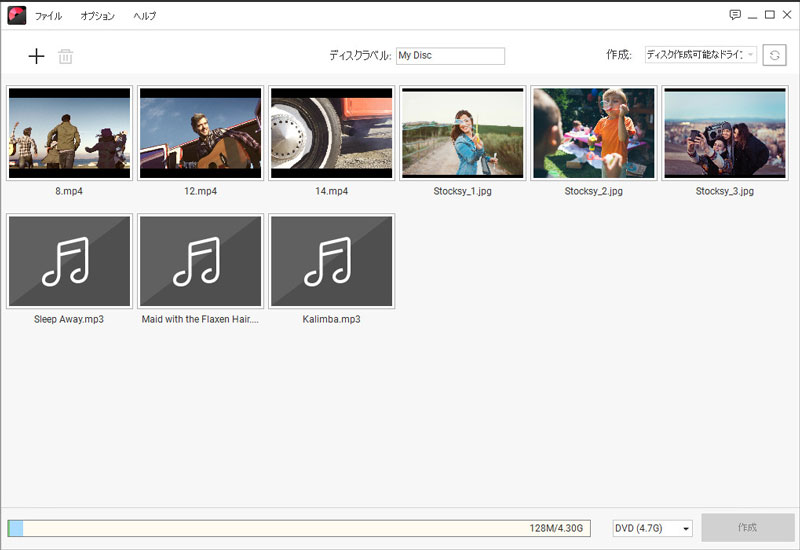Click the ディスクラベル label text
This screenshot has height=550, width=800.
[360, 56]
